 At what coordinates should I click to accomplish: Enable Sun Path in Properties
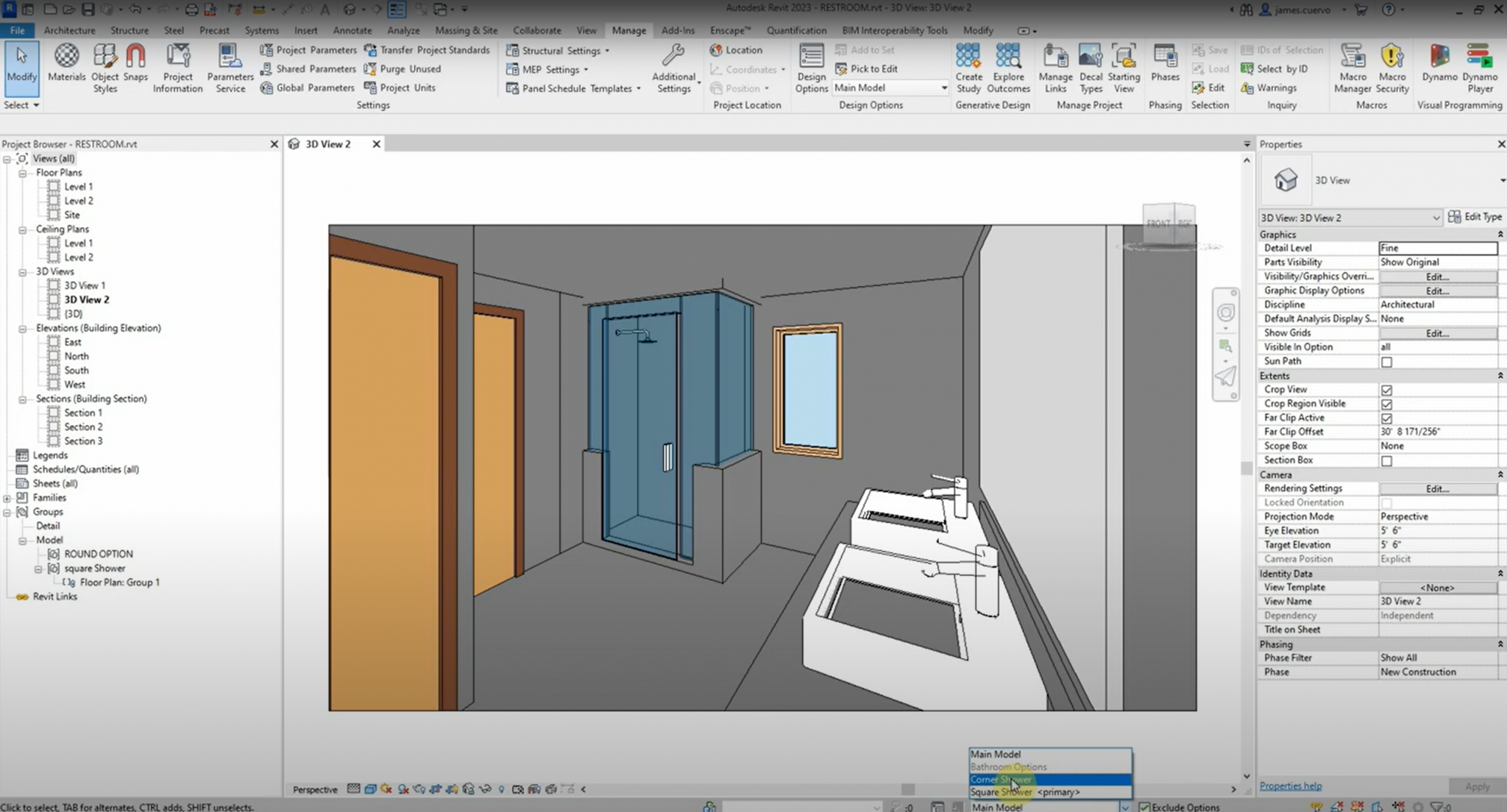[x=1388, y=362]
